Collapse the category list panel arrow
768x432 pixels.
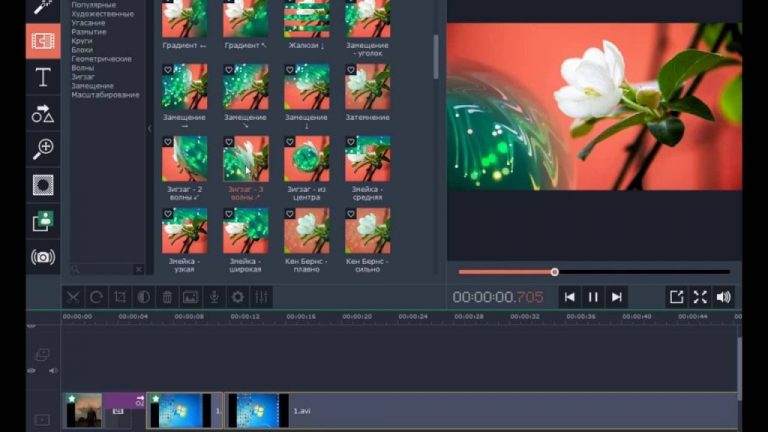point(149,129)
